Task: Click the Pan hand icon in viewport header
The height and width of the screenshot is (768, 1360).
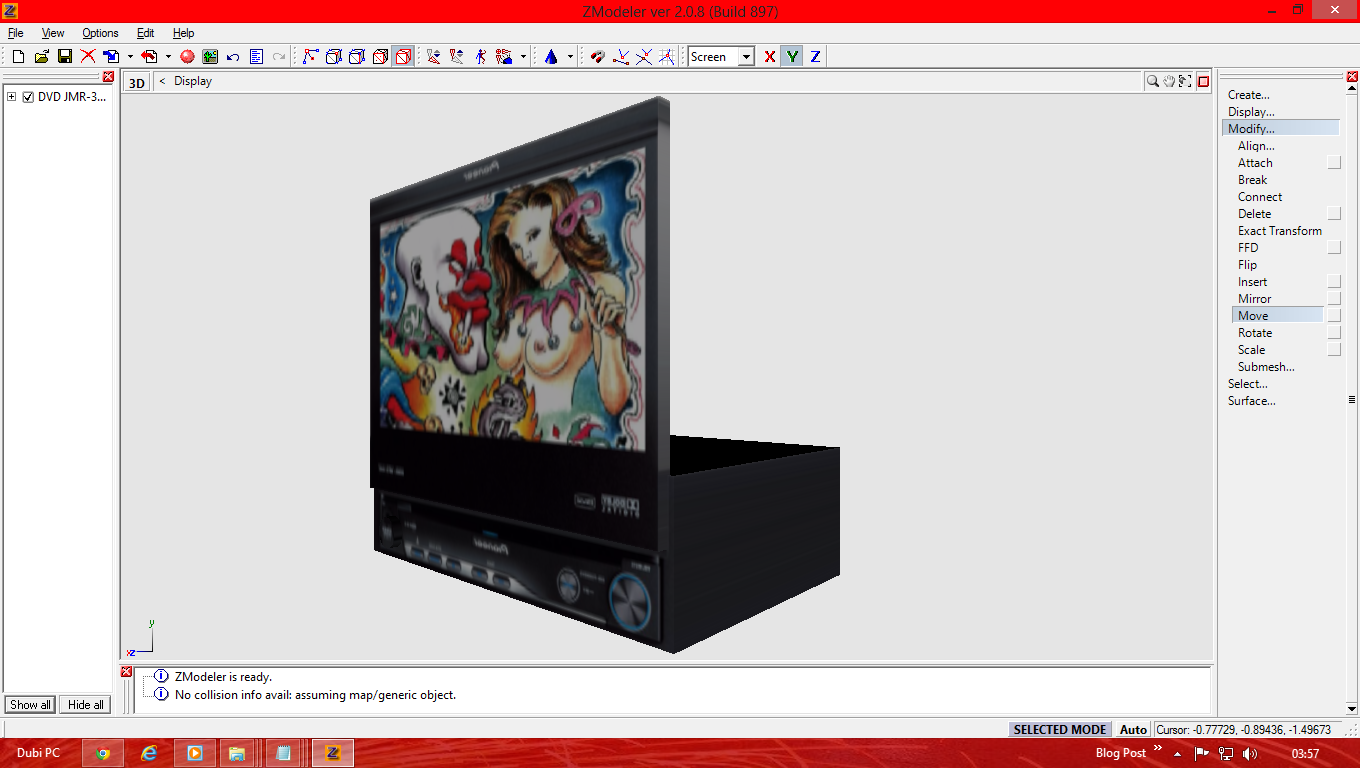Action: [1168, 81]
